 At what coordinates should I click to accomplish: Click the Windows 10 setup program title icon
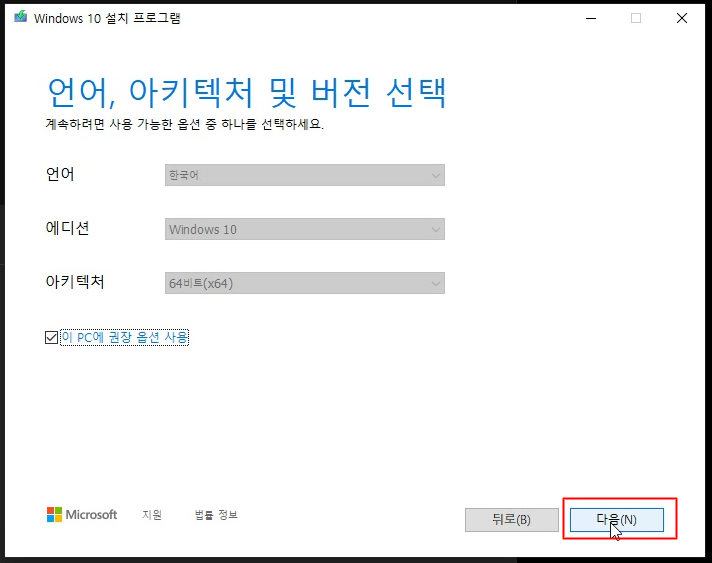(20, 17)
